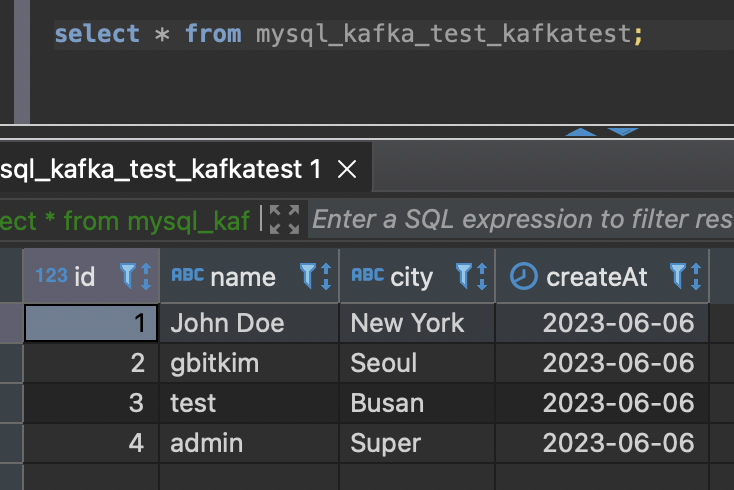The width and height of the screenshot is (734, 490).
Task: Select createAt date cell in admin row
Action: coord(602,443)
